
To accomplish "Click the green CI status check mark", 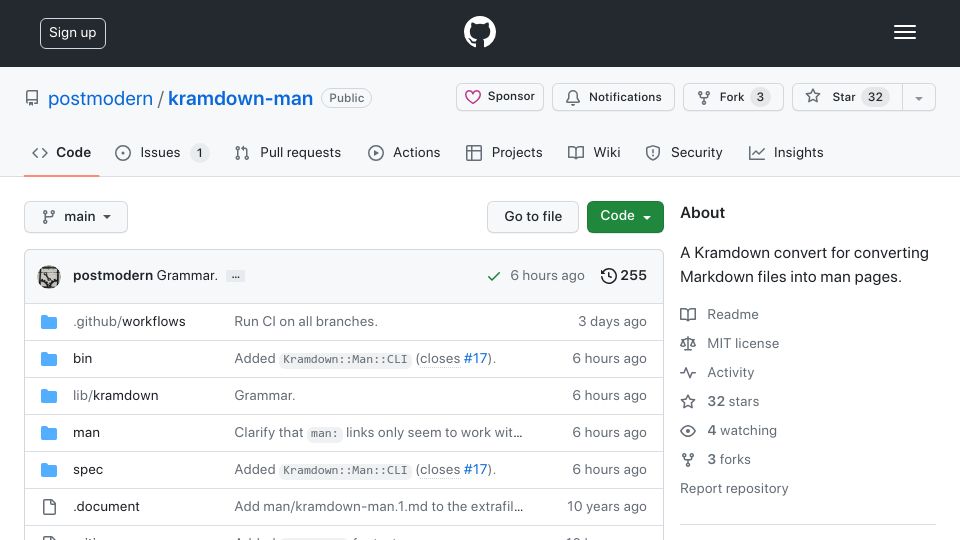I will tap(493, 276).
